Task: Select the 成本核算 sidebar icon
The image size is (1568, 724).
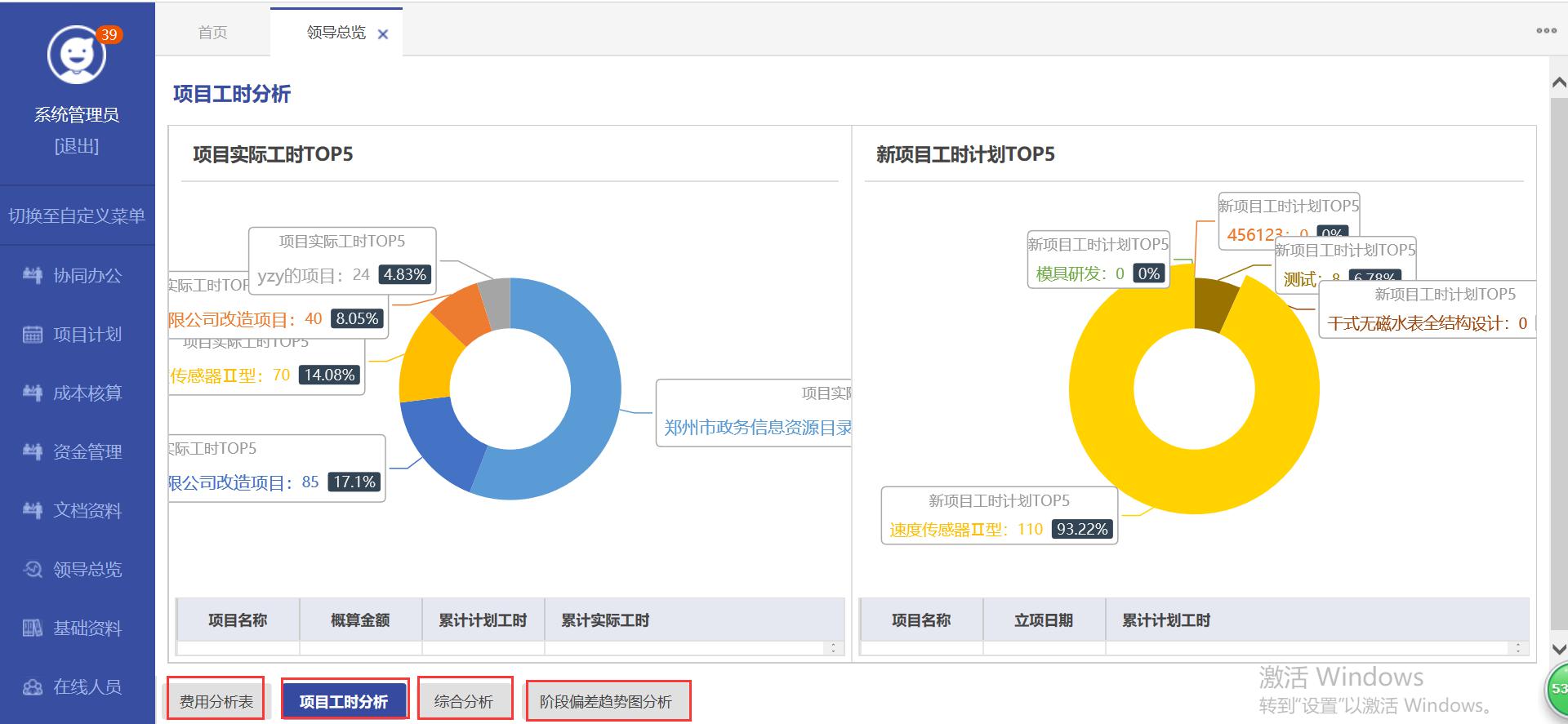Action: click(33, 393)
